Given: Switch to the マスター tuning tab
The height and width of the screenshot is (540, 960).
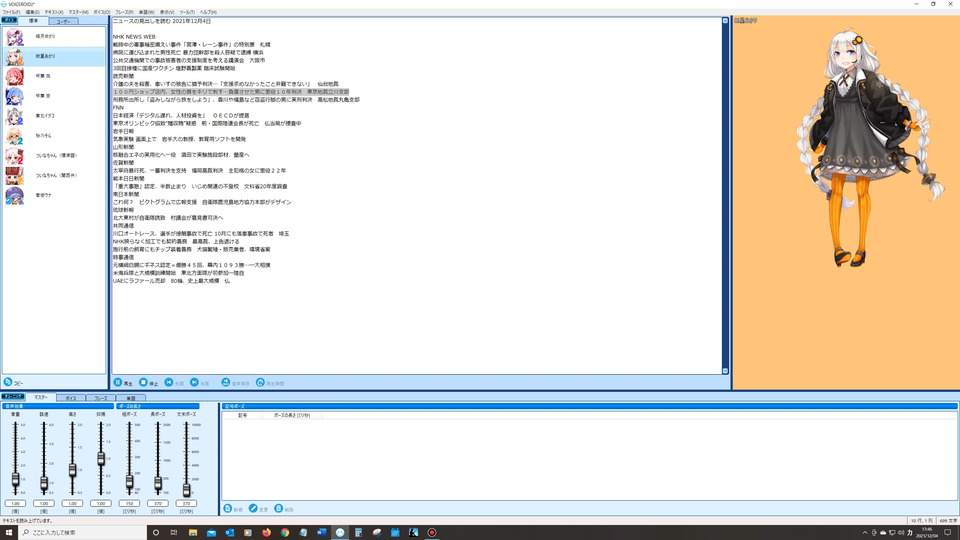Looking at the screenshot, I should point(40,397).
